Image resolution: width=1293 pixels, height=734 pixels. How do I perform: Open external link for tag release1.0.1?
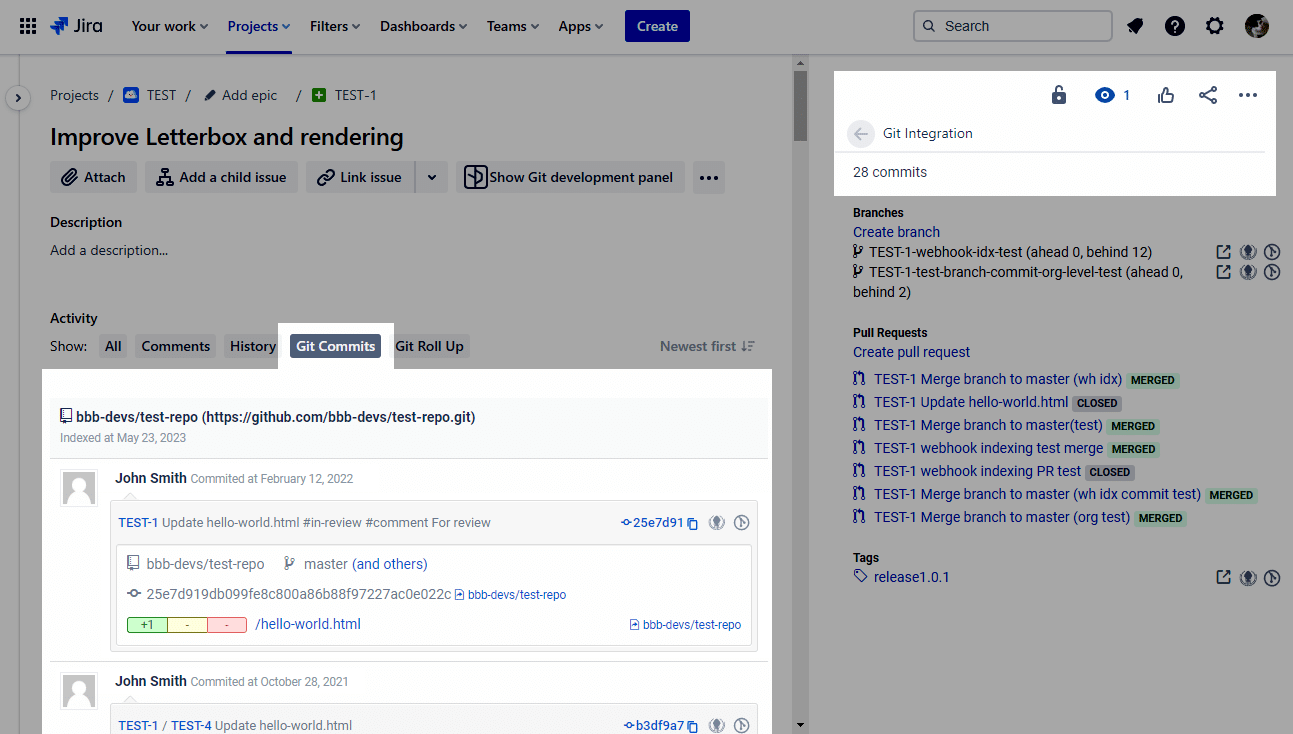[x=1223, y=577]
